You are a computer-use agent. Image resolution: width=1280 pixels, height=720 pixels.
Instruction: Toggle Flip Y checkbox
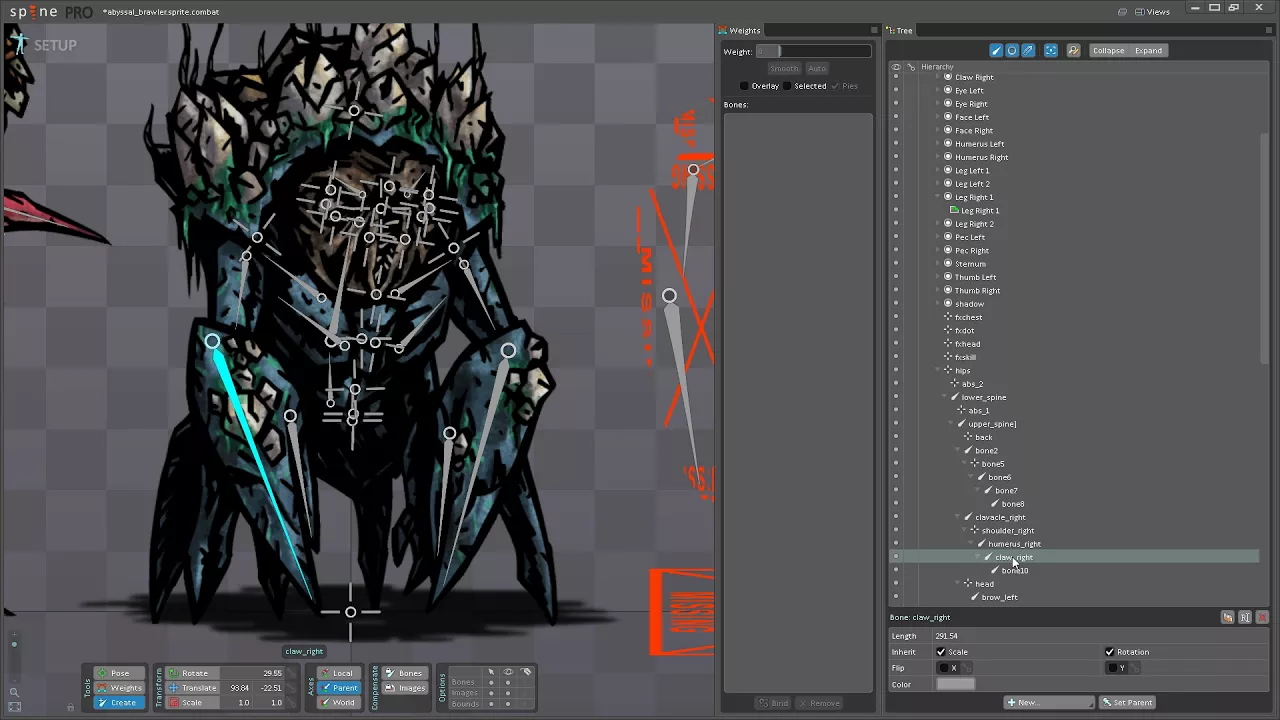point(1111,668)
